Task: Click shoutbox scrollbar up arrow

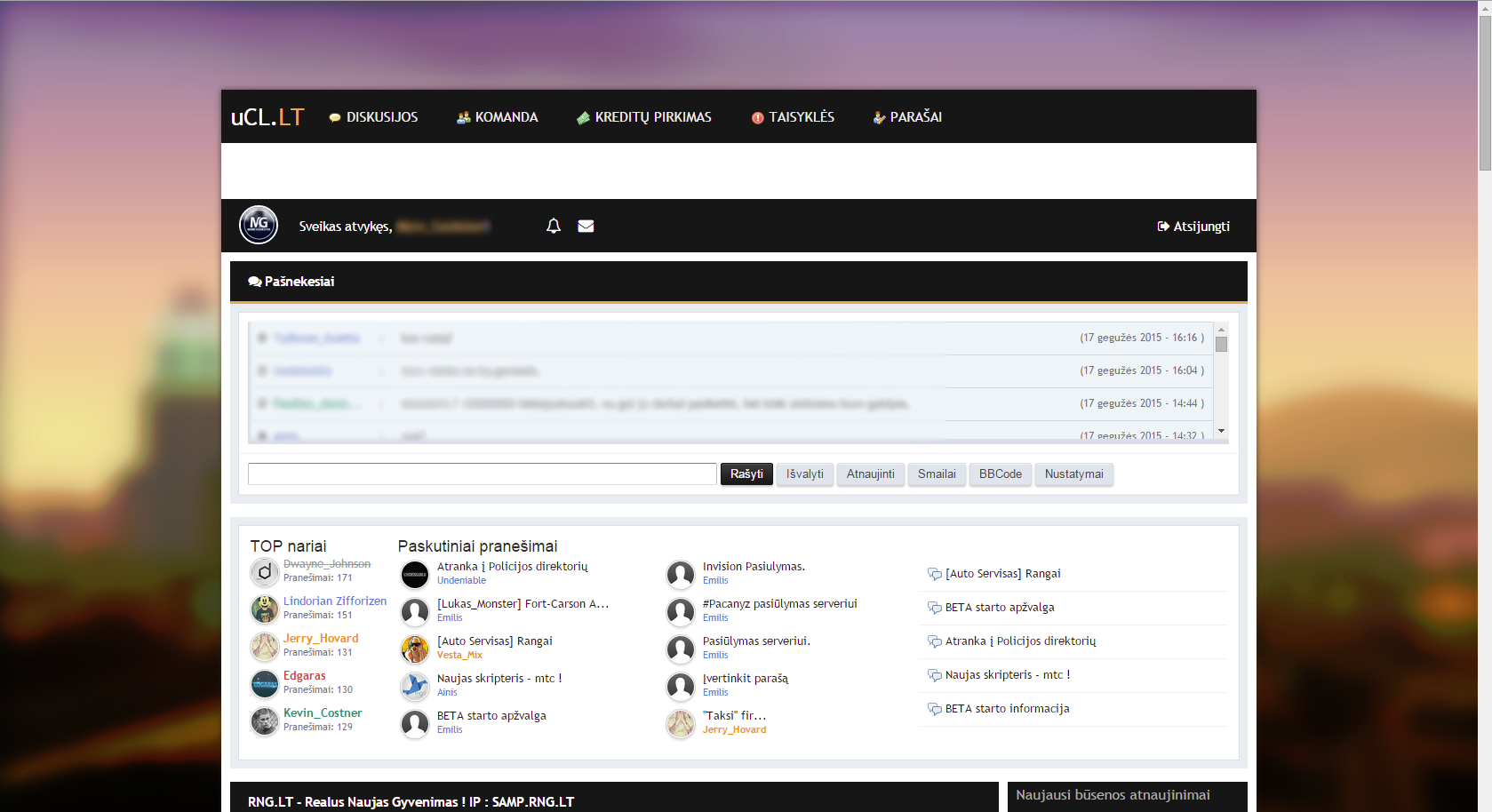Action: point(1221,330)
